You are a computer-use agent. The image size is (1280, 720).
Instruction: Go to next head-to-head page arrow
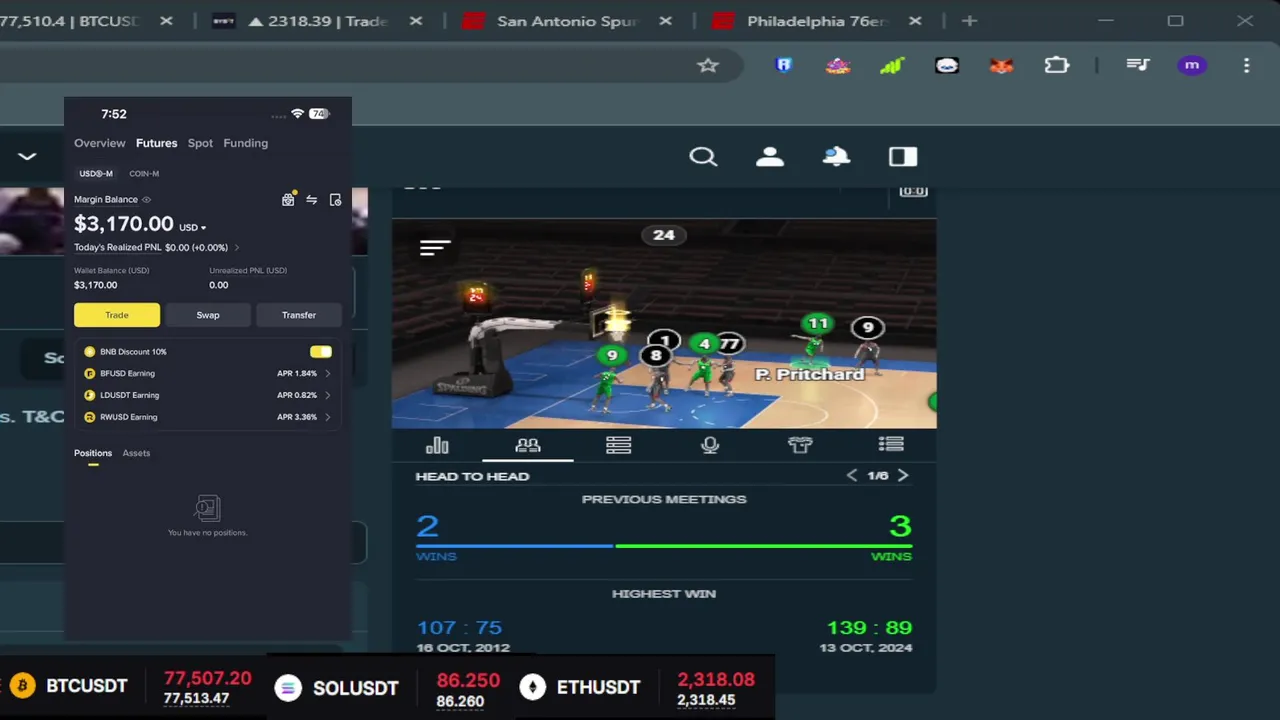(903, 476)
